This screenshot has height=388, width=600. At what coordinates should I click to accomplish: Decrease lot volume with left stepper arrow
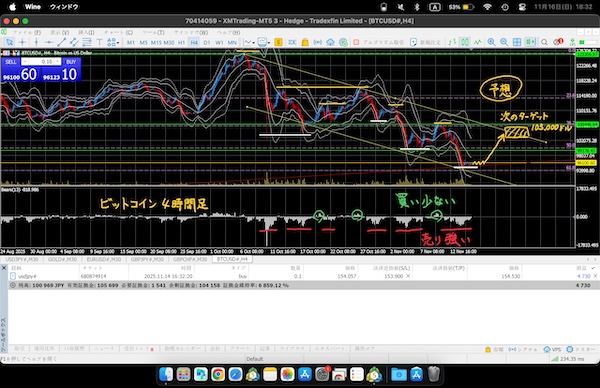24,62
